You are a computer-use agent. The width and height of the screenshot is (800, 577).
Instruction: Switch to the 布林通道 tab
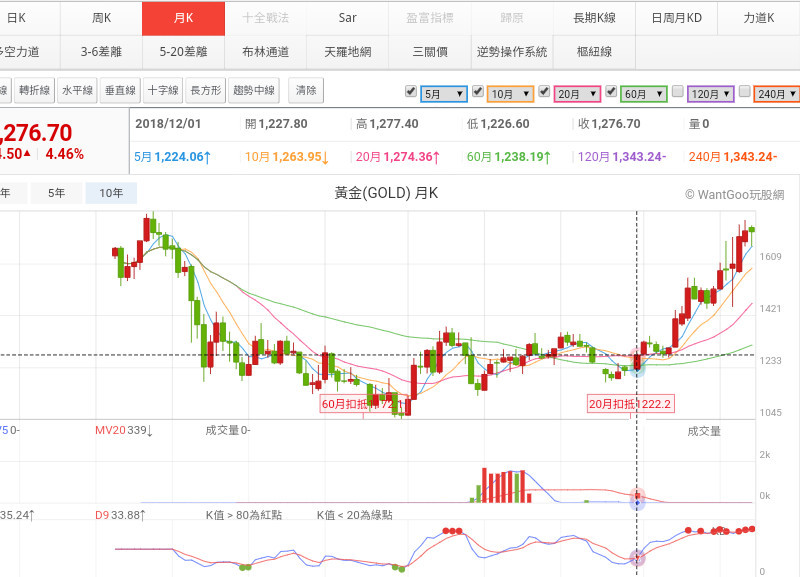(265, 52)
